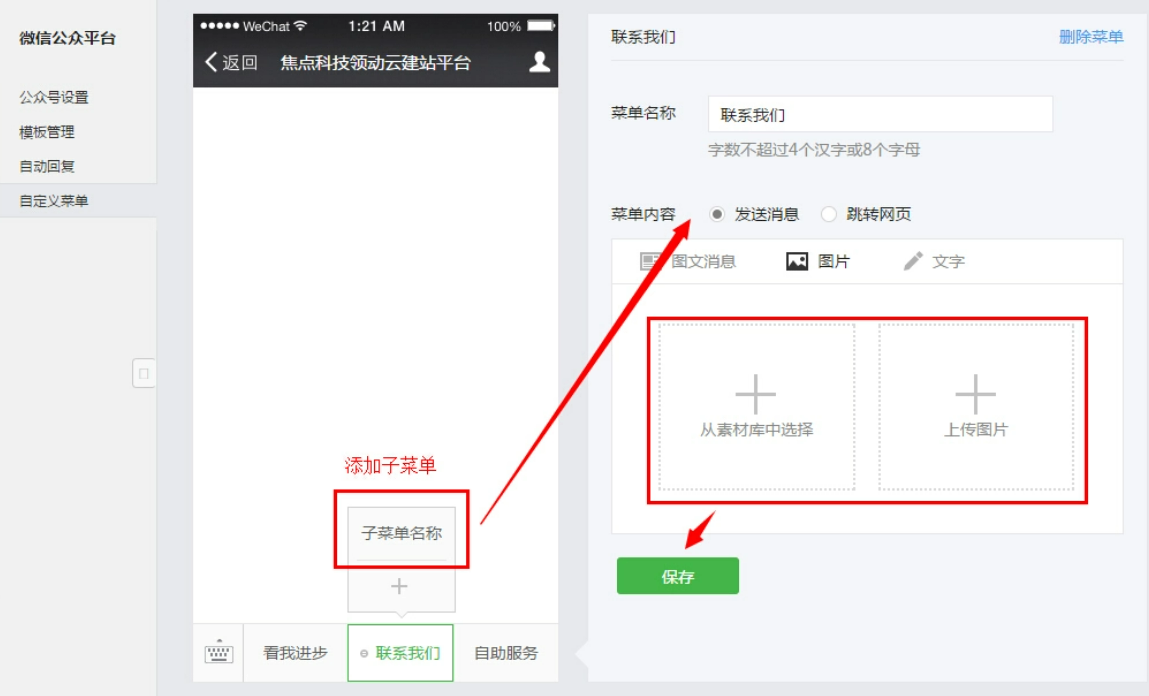The image size is (1149, 696).
Task: Click the green 保存 button
Action: [677, 576]
